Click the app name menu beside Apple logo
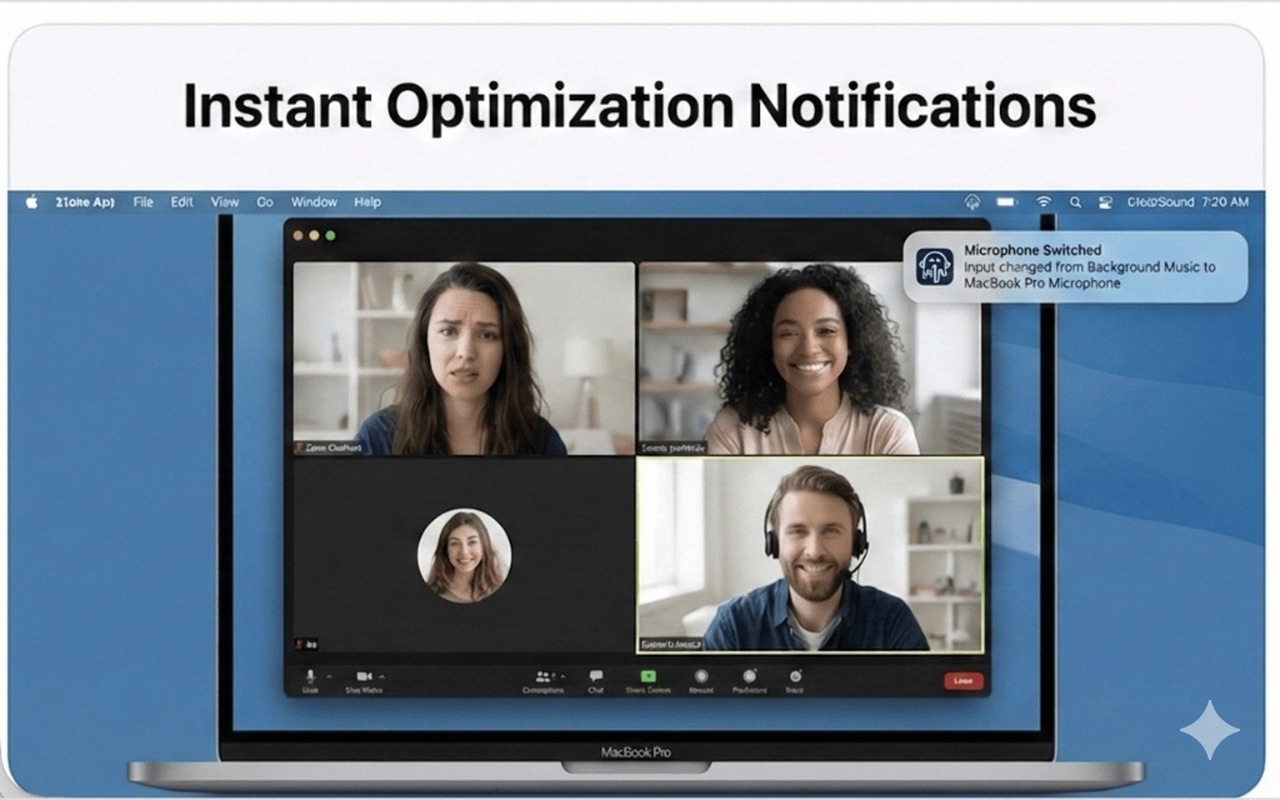 (x=85, y=202)
